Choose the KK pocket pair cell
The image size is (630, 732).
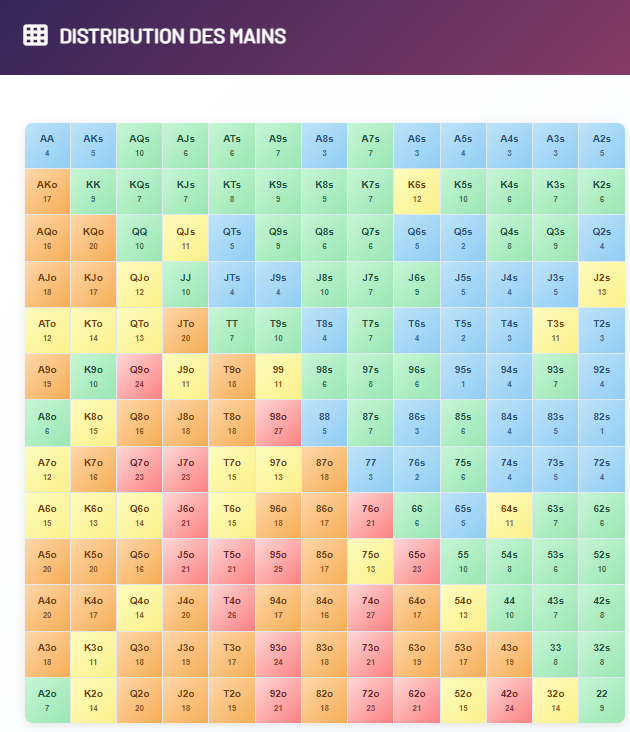point(93,191)
